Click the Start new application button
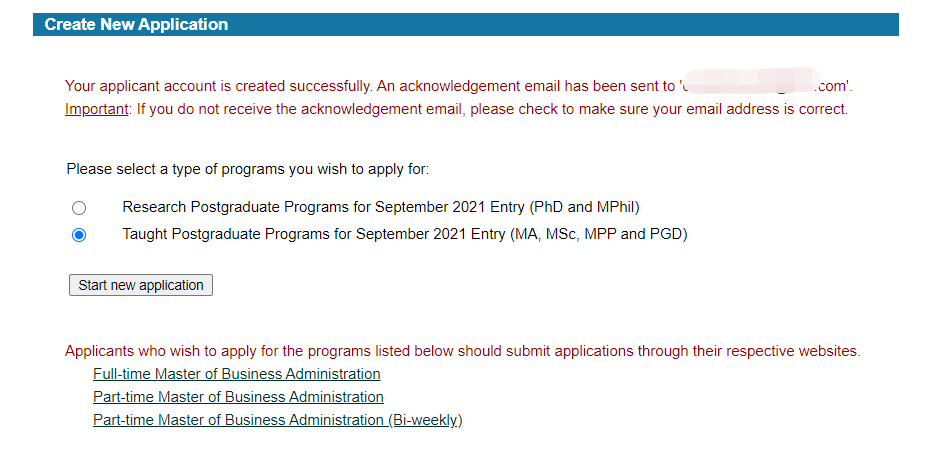This screenshot has height=457, width=931. coord(141,285)
